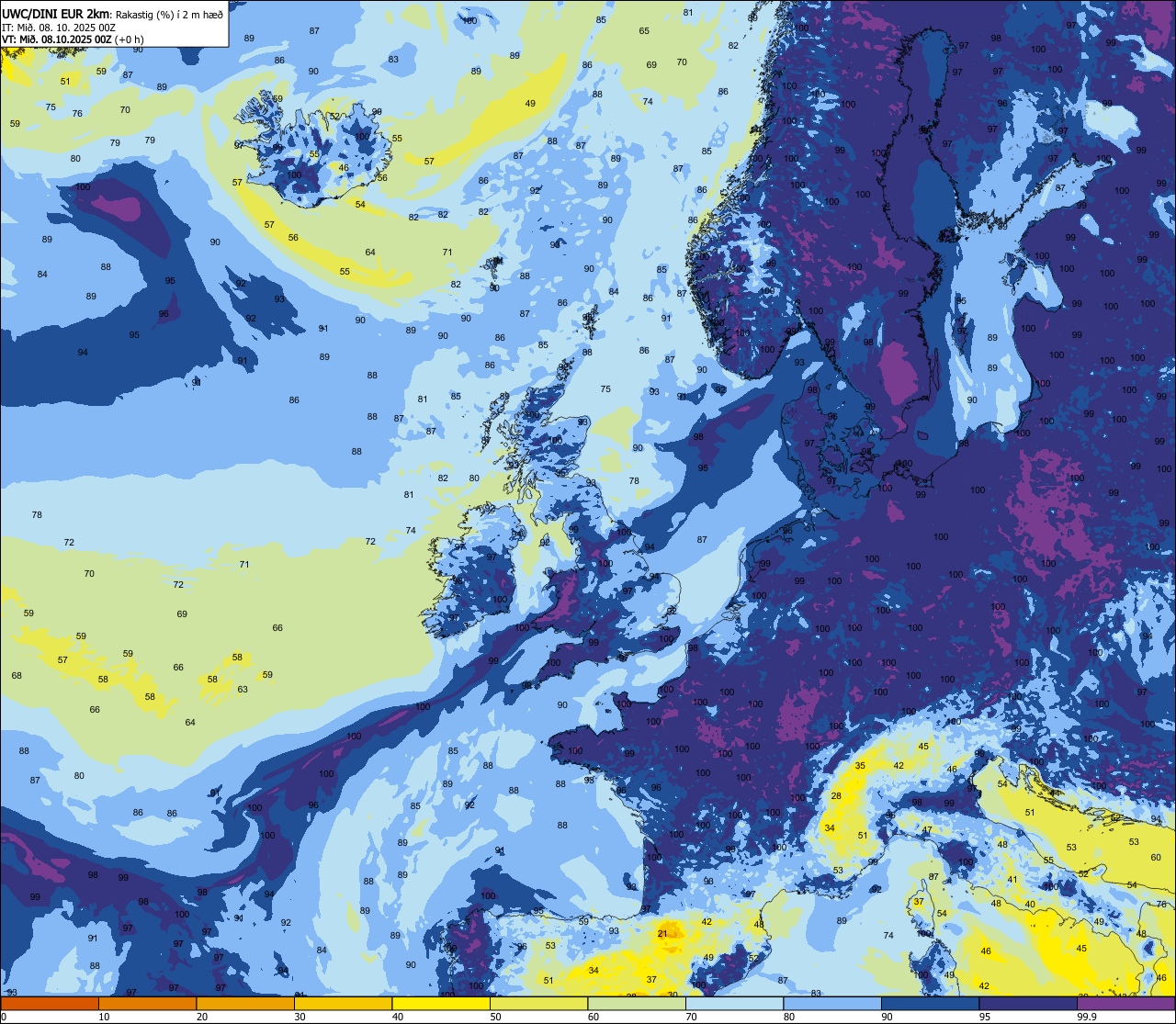Image resolution: width=1176 pixels, height=1024 pixels.
Task: Click the dark orange 0–10 legend segment
Action: (x=50, y=1004)
